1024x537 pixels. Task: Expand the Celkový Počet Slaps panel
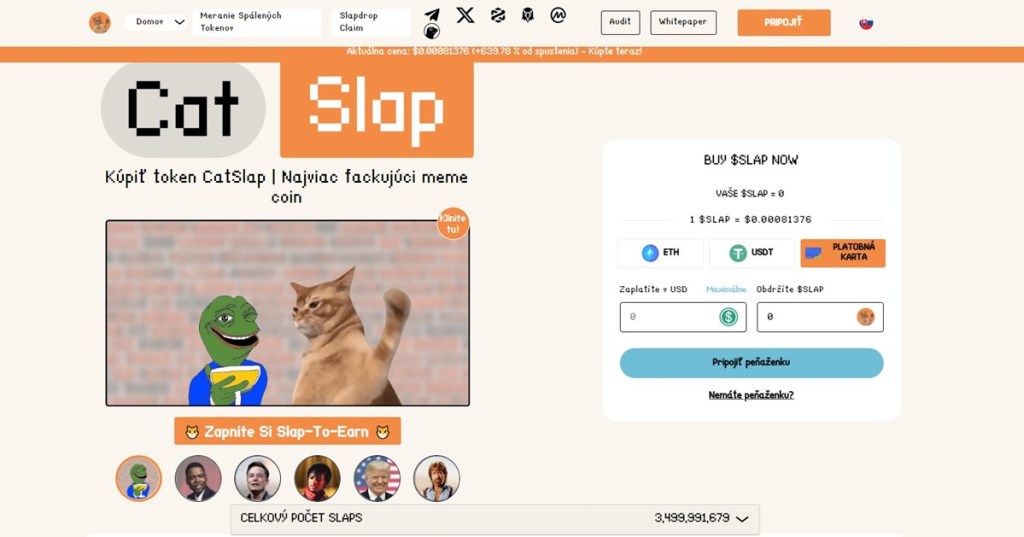pyautogui.click(x=494, y=519)
